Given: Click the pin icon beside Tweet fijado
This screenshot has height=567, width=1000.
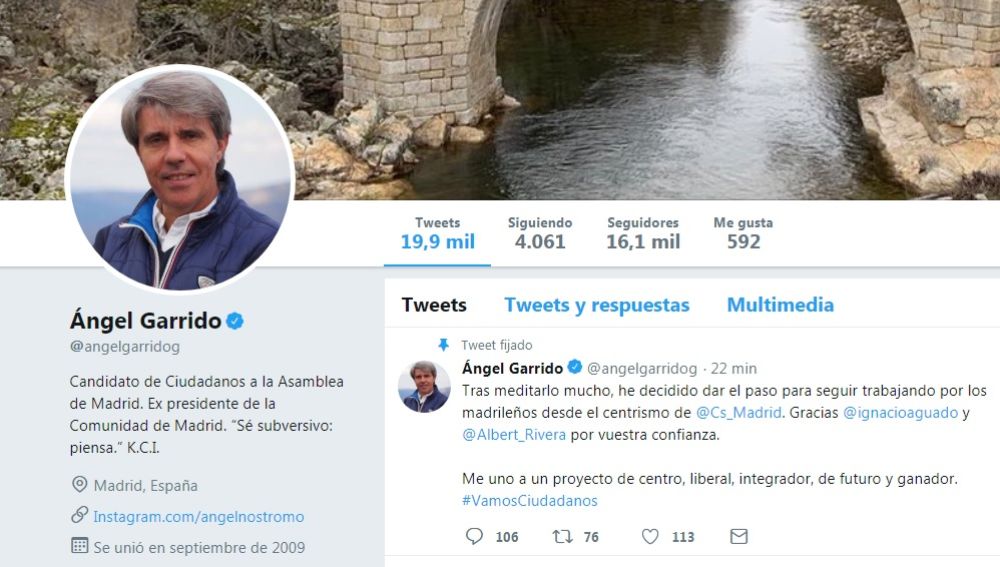Looking at the screenshot, I should click(x=443, y=345).
